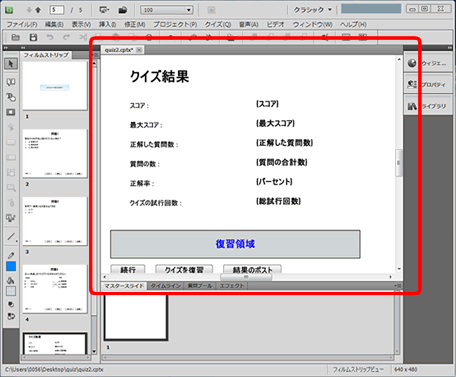
Task: Go to next slide with up arrow
Action: [x=38, y=10]
